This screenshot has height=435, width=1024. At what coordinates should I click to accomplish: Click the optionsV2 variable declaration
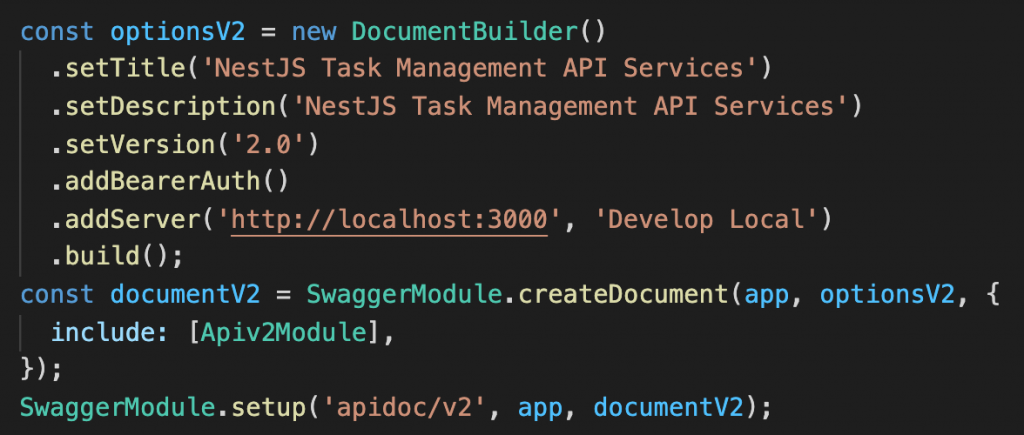(x=178, y=33)
